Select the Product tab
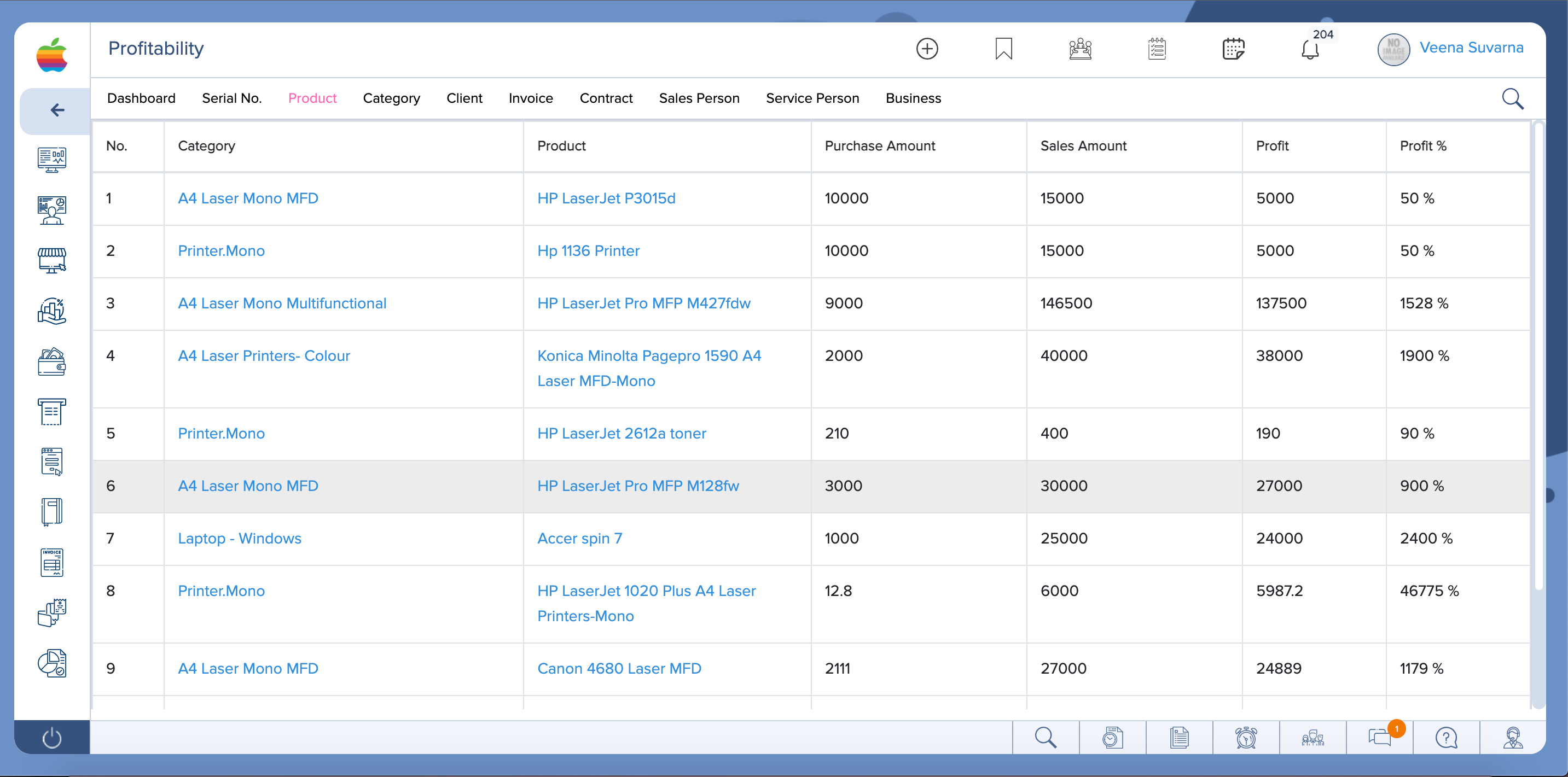The width and height of the screenshot is (1568, 777). click(x=312, y=98)
